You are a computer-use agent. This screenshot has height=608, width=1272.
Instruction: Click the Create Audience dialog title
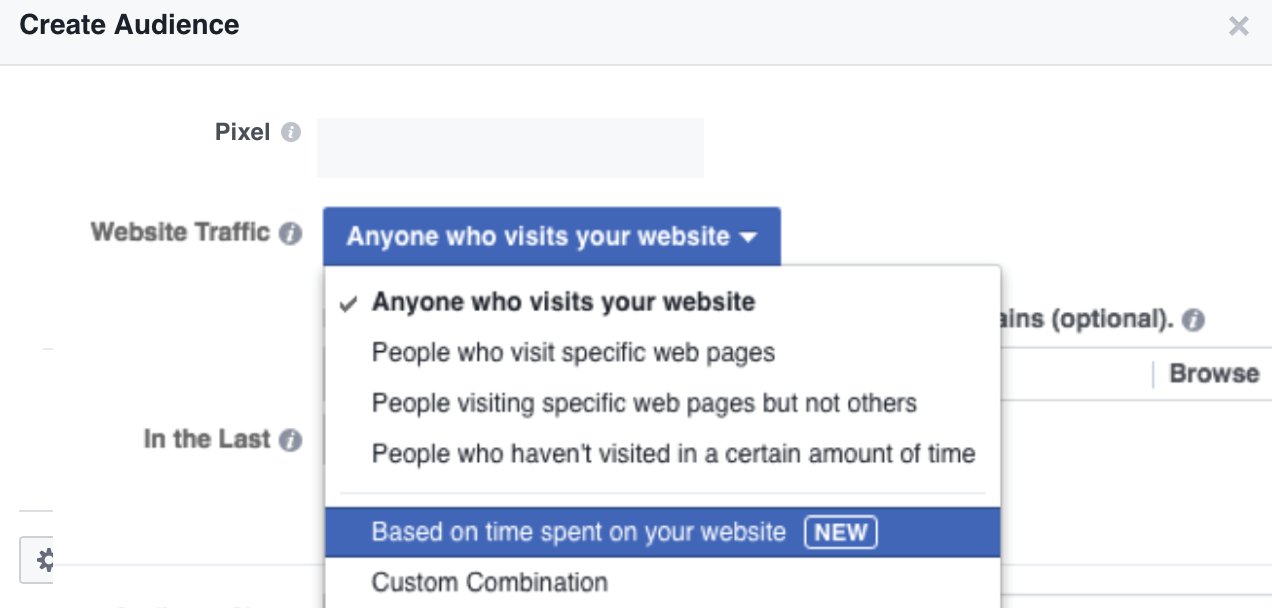point(129,25)
